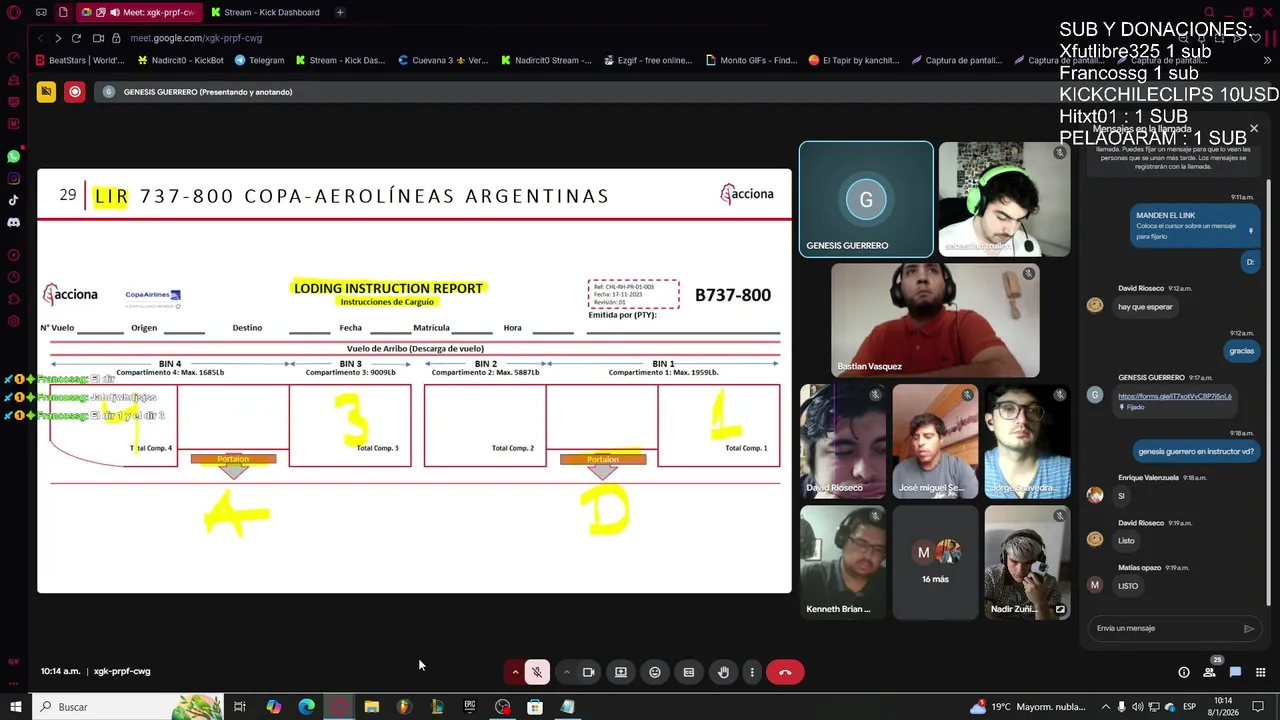The height and width of the screenshot is (720, 1280).
Task: Toggle the camera on or off
Action: 588,672
